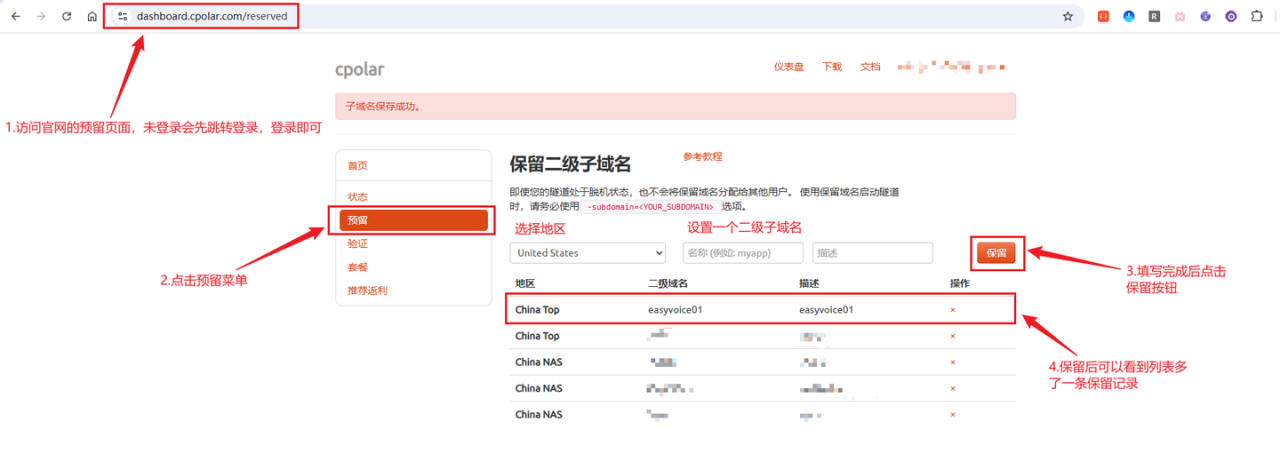Viewport: 1280px width, 454px height.
Task: Open the Chrome extensions puzzle icon
Action: tap(1257, 16)
